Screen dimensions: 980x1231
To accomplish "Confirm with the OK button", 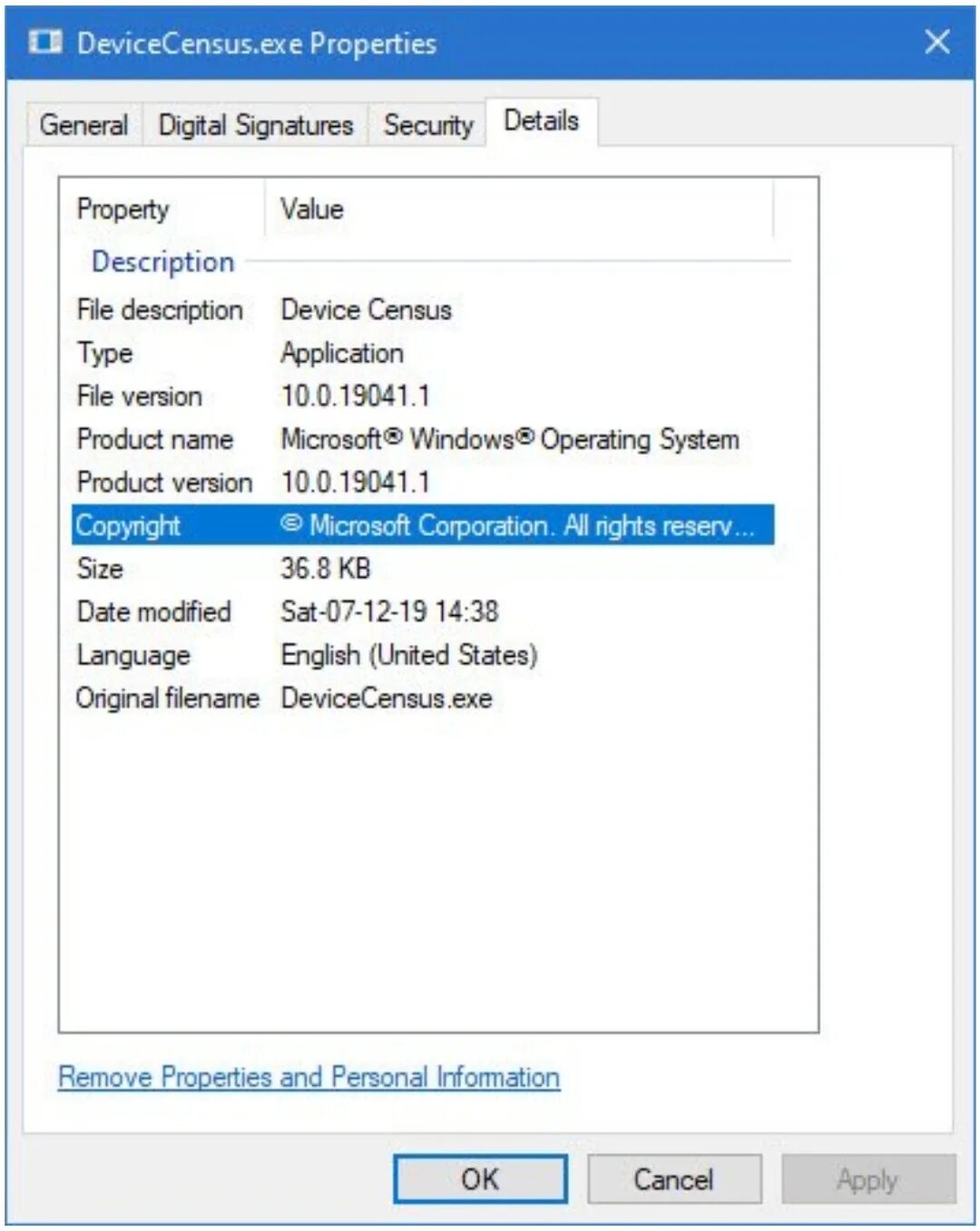I will [x=480, y=1179].
